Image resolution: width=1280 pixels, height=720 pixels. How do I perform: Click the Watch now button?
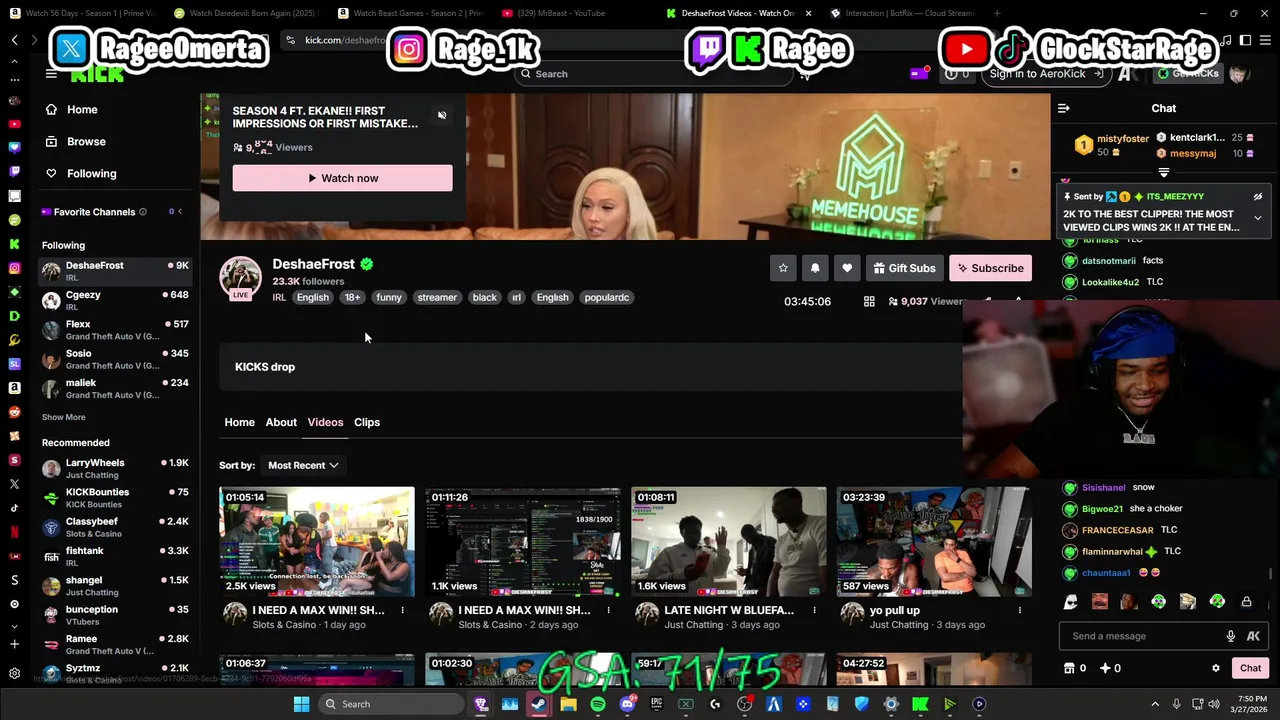343,178
